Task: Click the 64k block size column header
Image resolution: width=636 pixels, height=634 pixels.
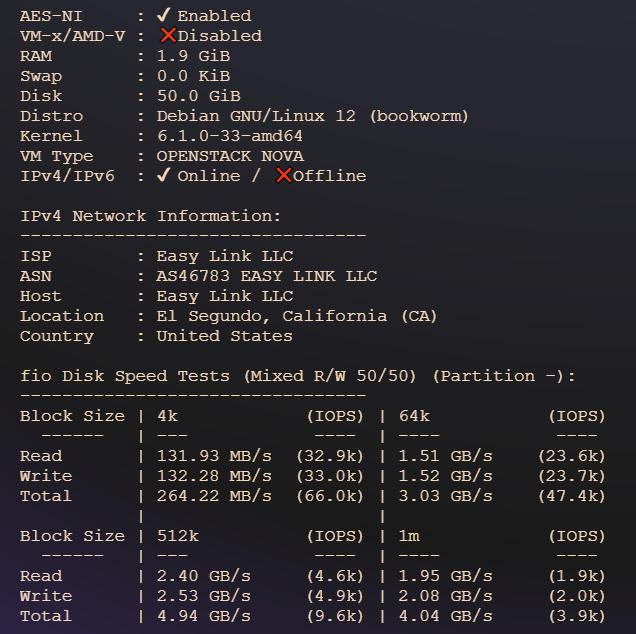Action: [414, 416]
